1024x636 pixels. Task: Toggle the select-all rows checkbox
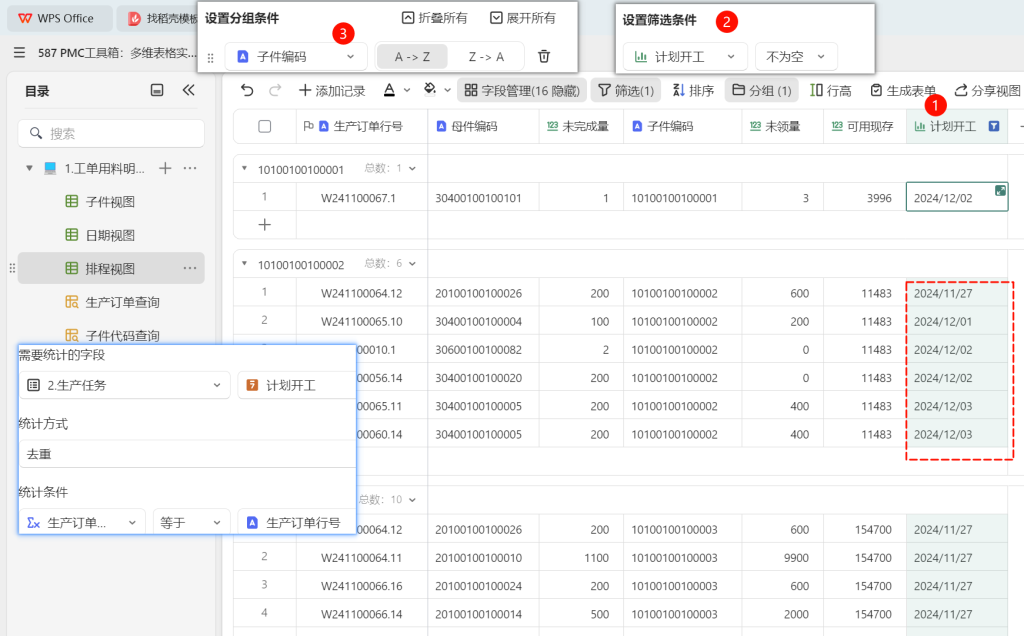[264, 126]
